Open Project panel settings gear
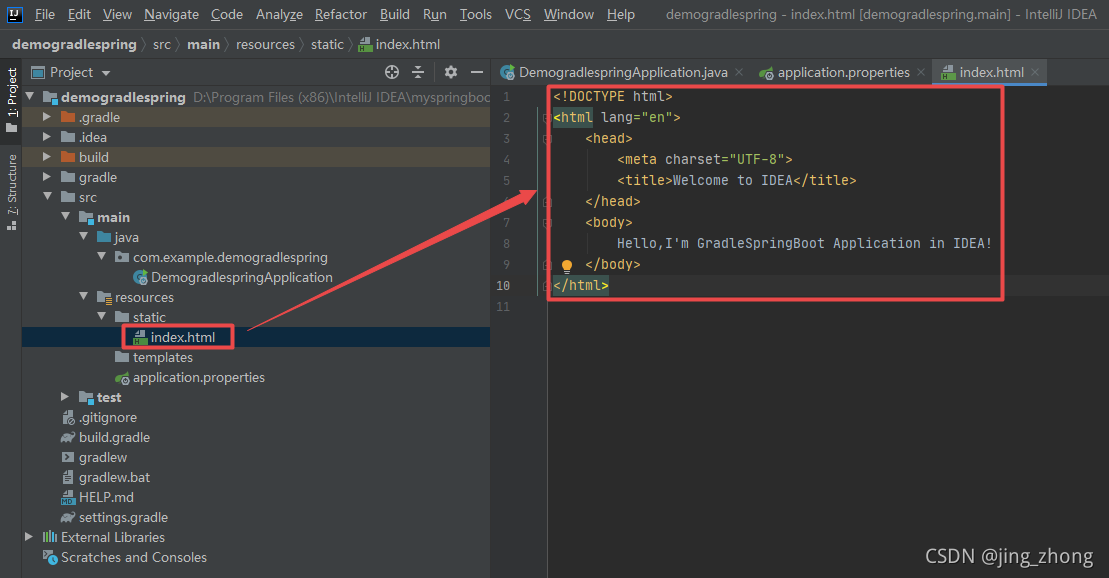1109x578 pixels. pyautogui.click(x=451, y=72)
